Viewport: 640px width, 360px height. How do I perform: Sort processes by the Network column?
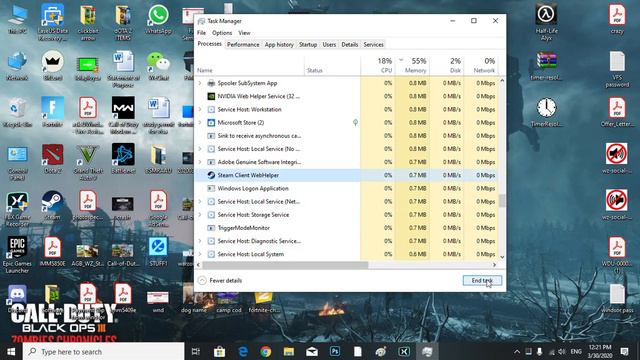coord(480,65)
